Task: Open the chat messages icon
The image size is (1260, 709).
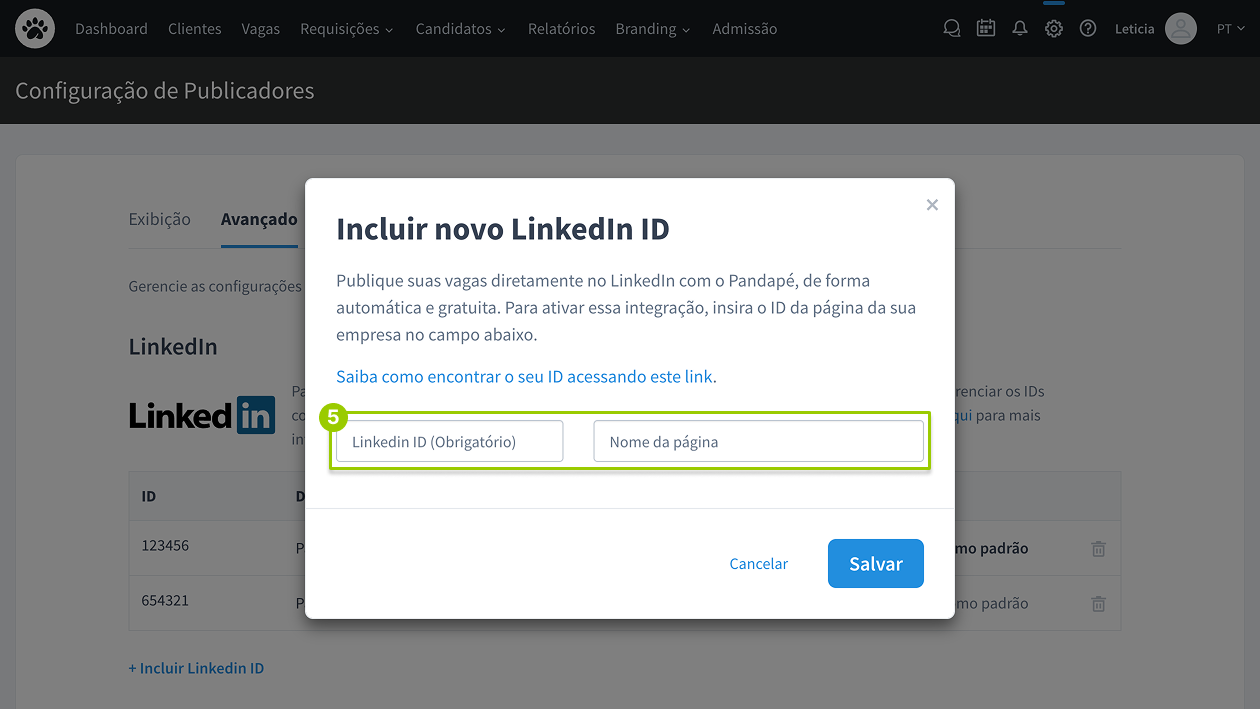Action: point(952,29)
